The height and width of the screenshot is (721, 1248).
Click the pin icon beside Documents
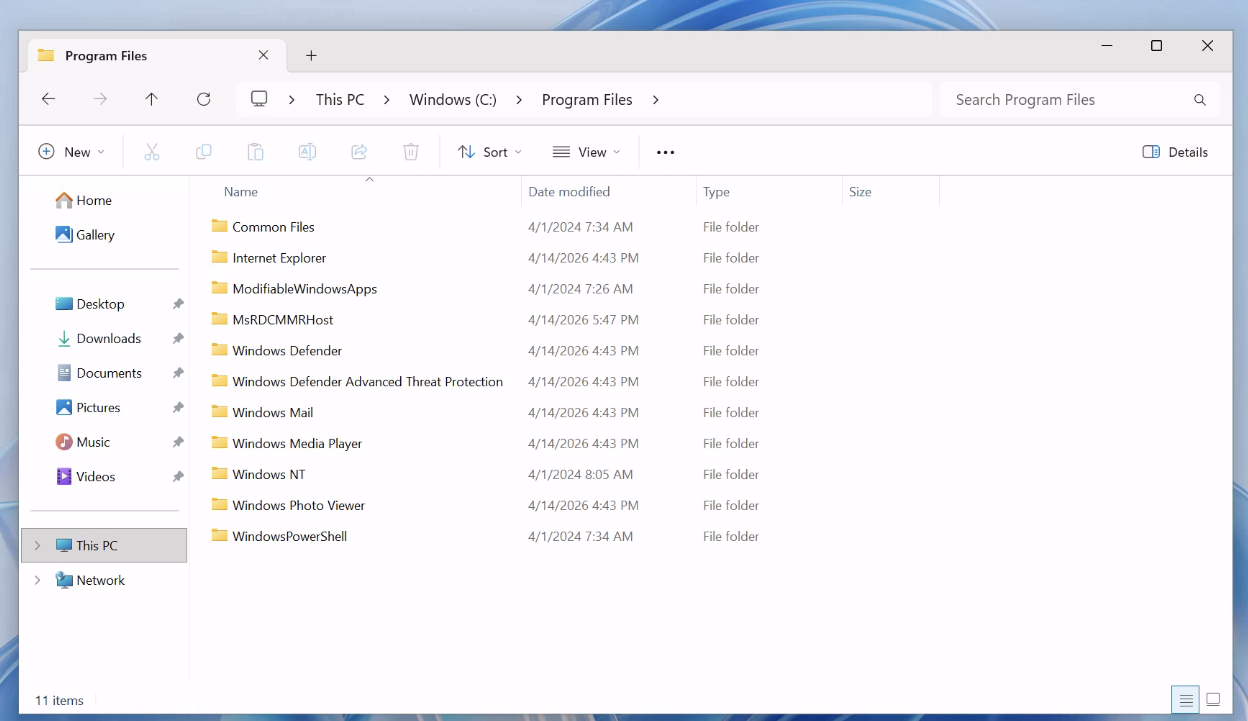(x=178, y=373)
